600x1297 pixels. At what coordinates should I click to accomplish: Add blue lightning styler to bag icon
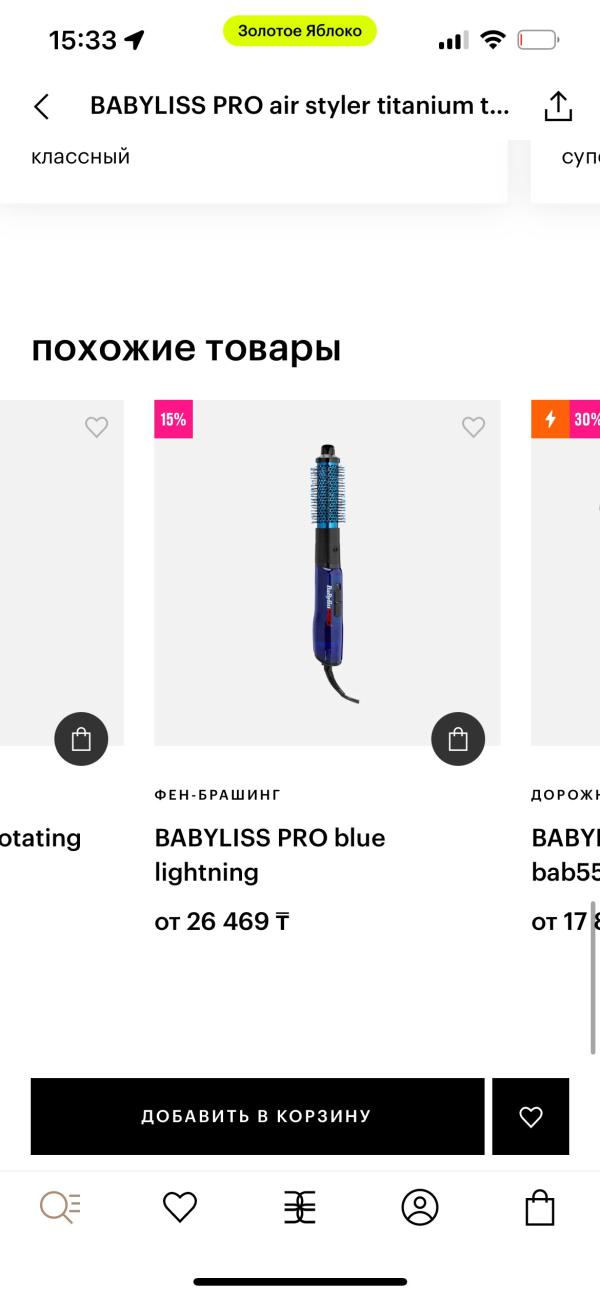(x=458, y=739)
